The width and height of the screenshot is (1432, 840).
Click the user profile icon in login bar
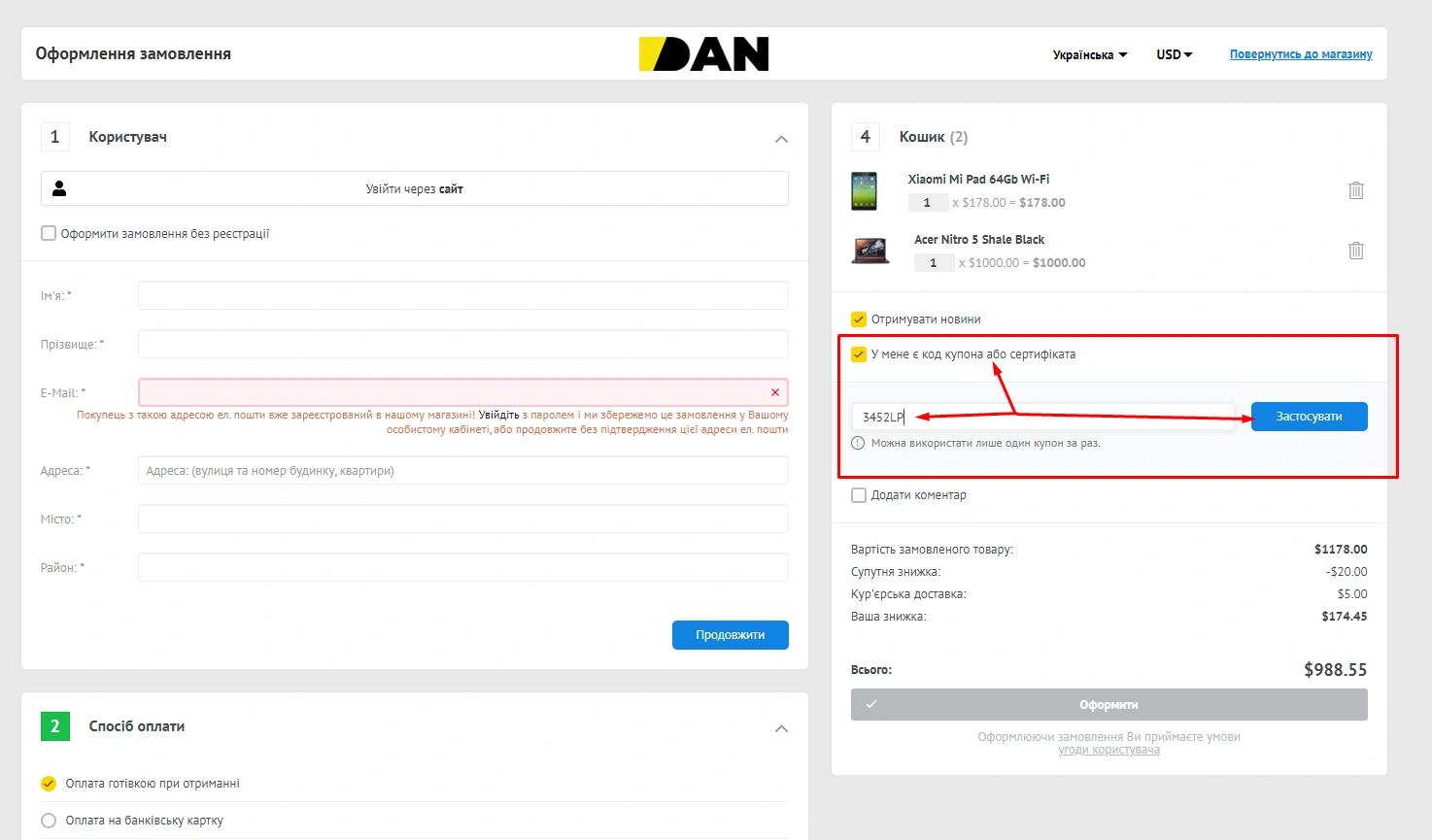coord(59,188)
